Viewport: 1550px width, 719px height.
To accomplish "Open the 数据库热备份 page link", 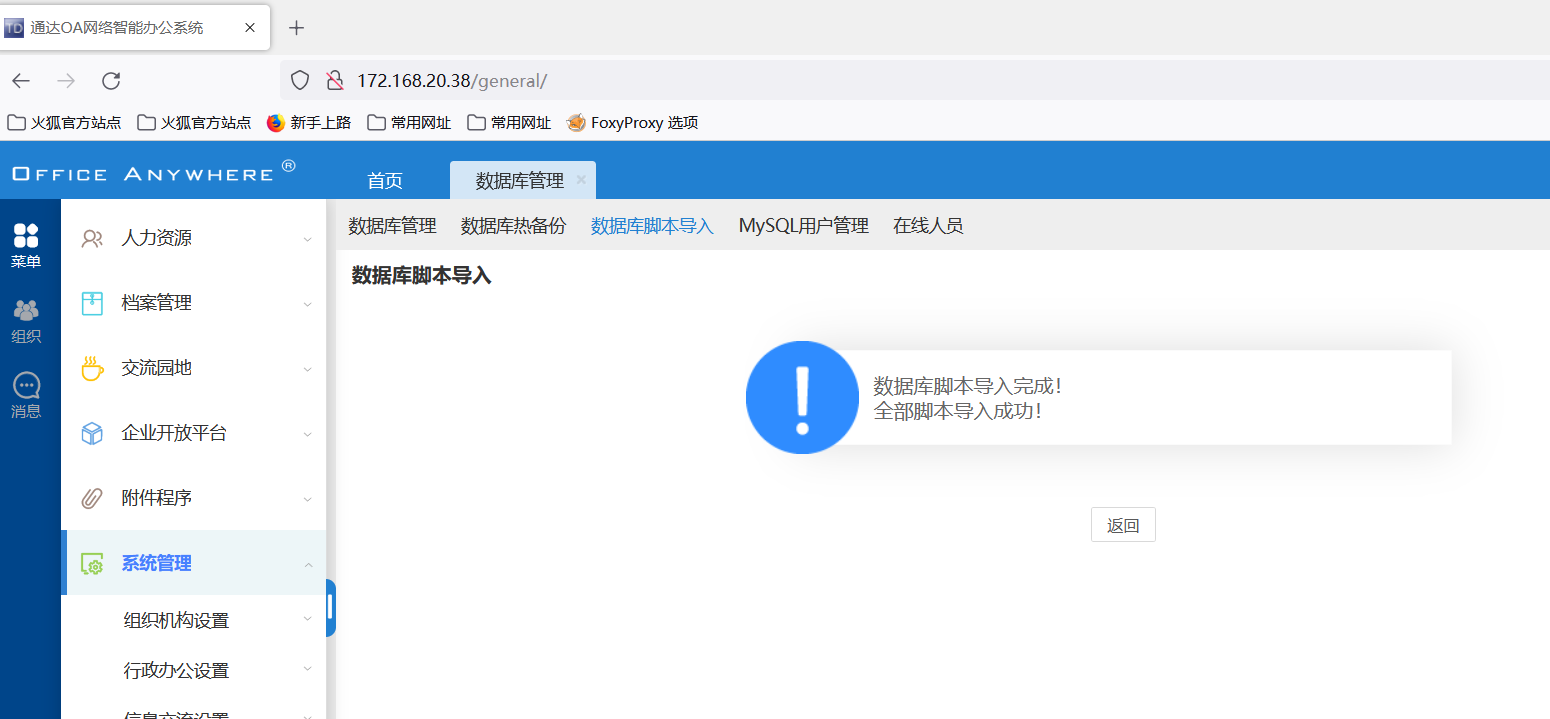I will point(511,226).
